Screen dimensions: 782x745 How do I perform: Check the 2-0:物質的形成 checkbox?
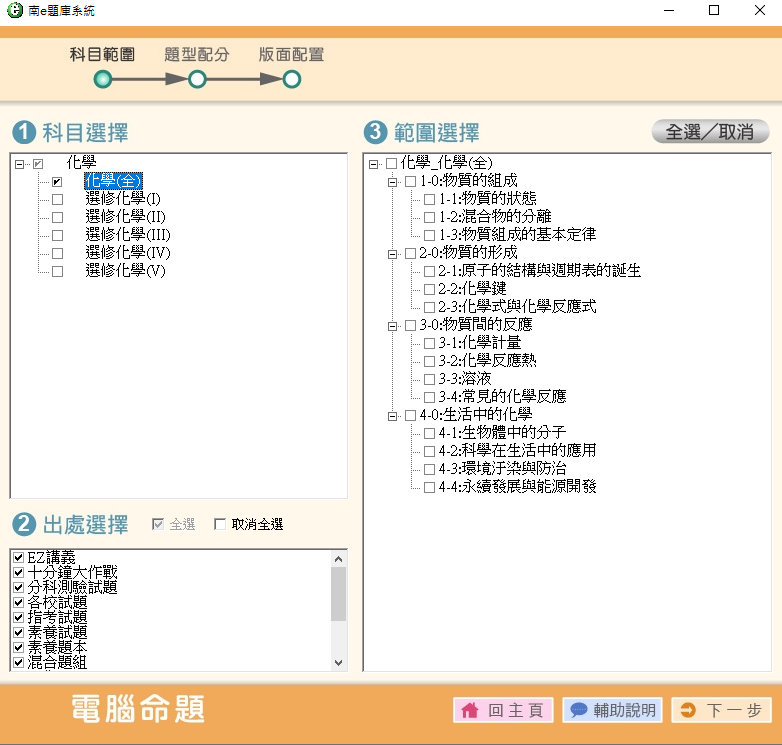410,253
